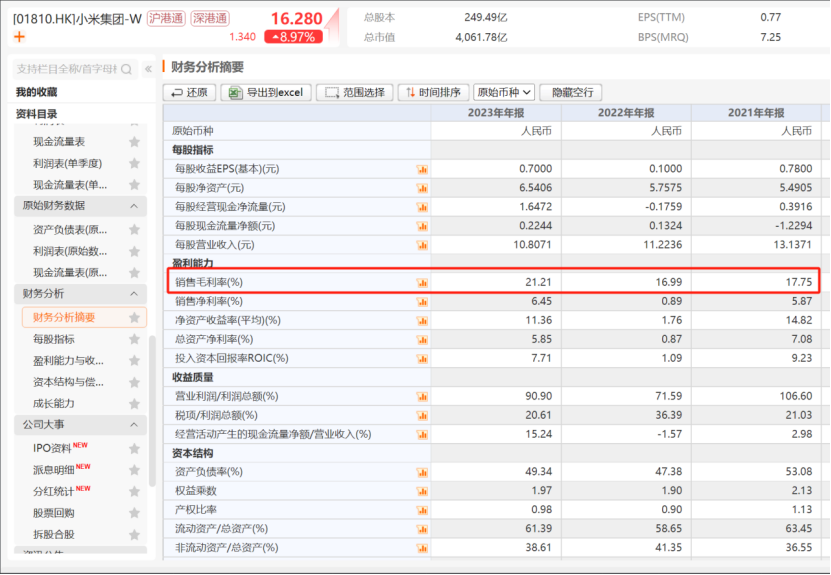The height and width of the screenshot is (575, 831).
Task: Open 资本结构与偿... in sidebar
Action: point(68,383)
